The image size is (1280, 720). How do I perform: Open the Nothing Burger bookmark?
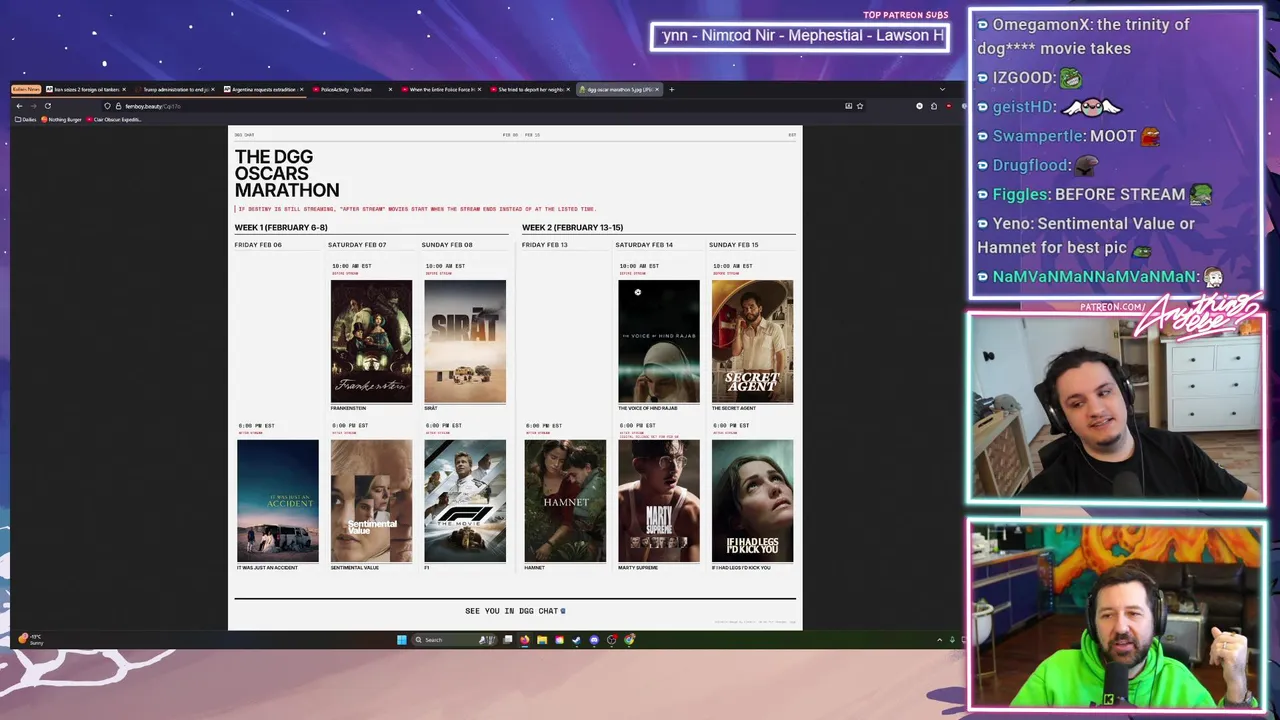coord(62,119)
